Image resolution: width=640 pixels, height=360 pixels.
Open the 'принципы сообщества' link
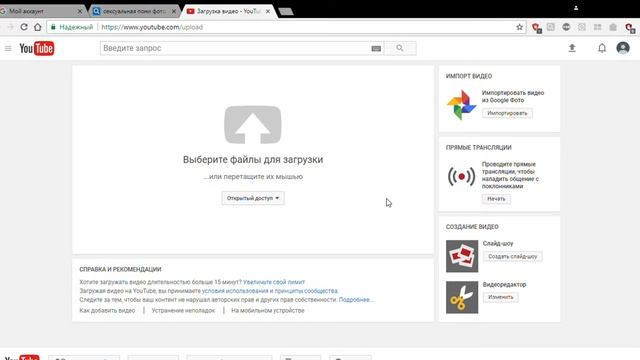(306, 291)
